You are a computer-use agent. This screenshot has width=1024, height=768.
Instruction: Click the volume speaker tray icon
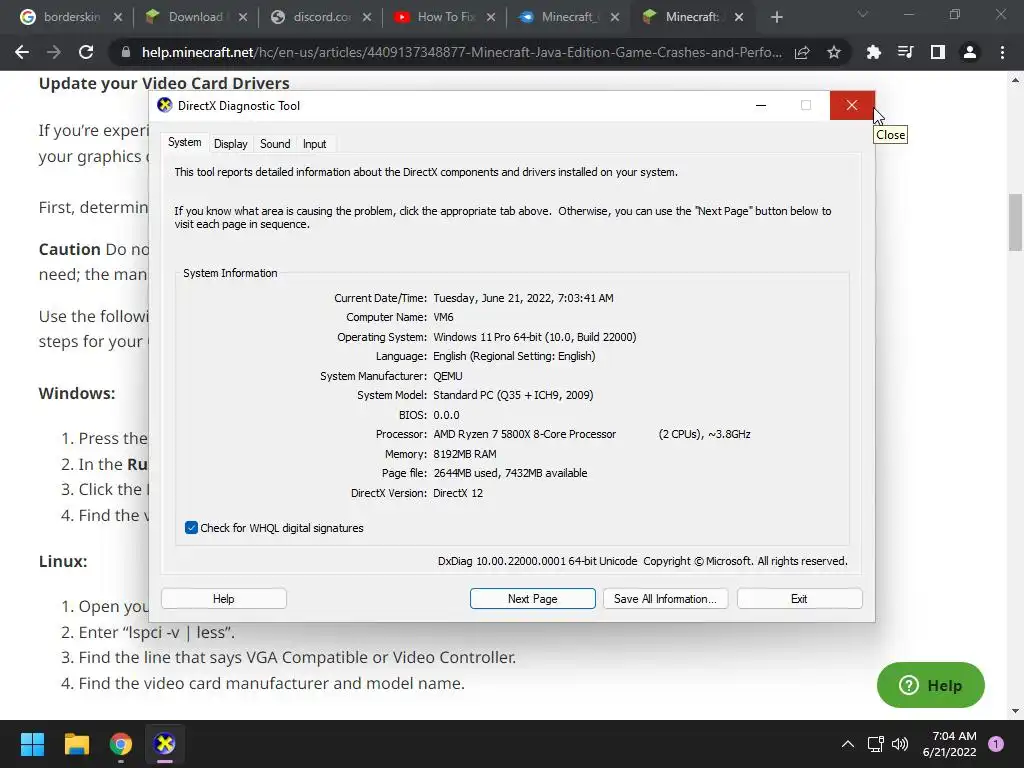point(900,744)
